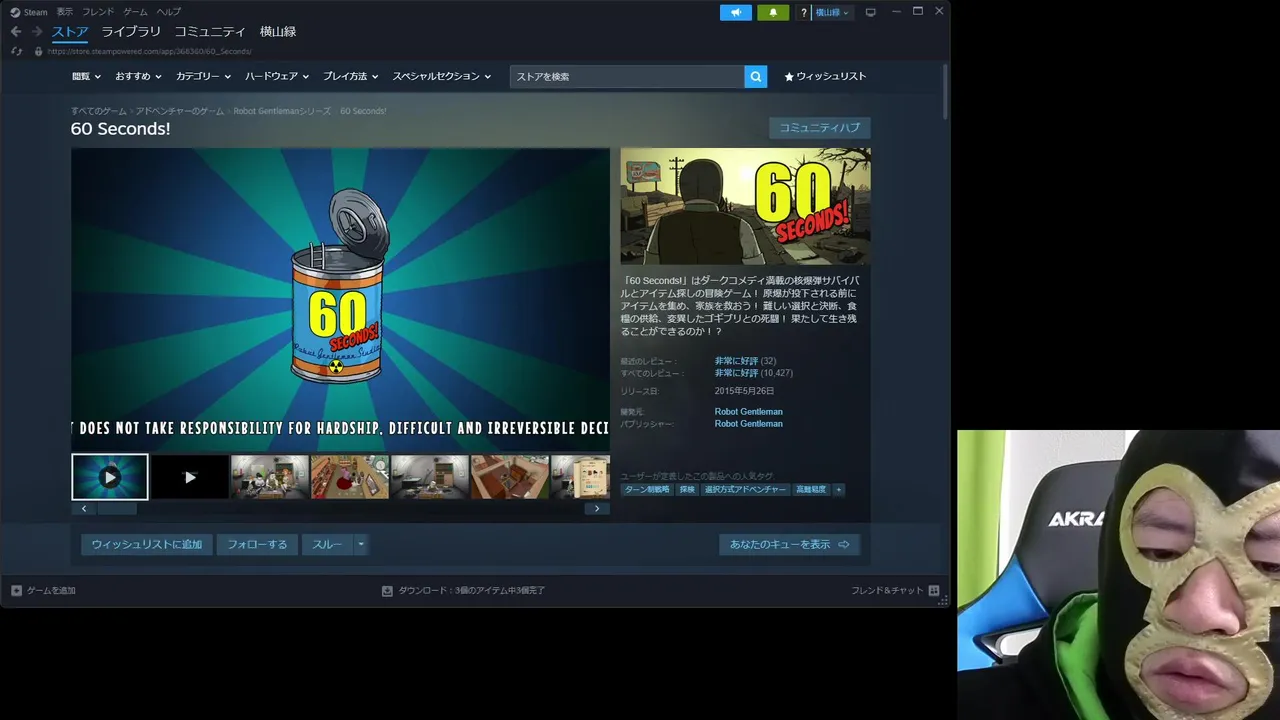Open the Robot Gentleman developer link

[749, 412]
